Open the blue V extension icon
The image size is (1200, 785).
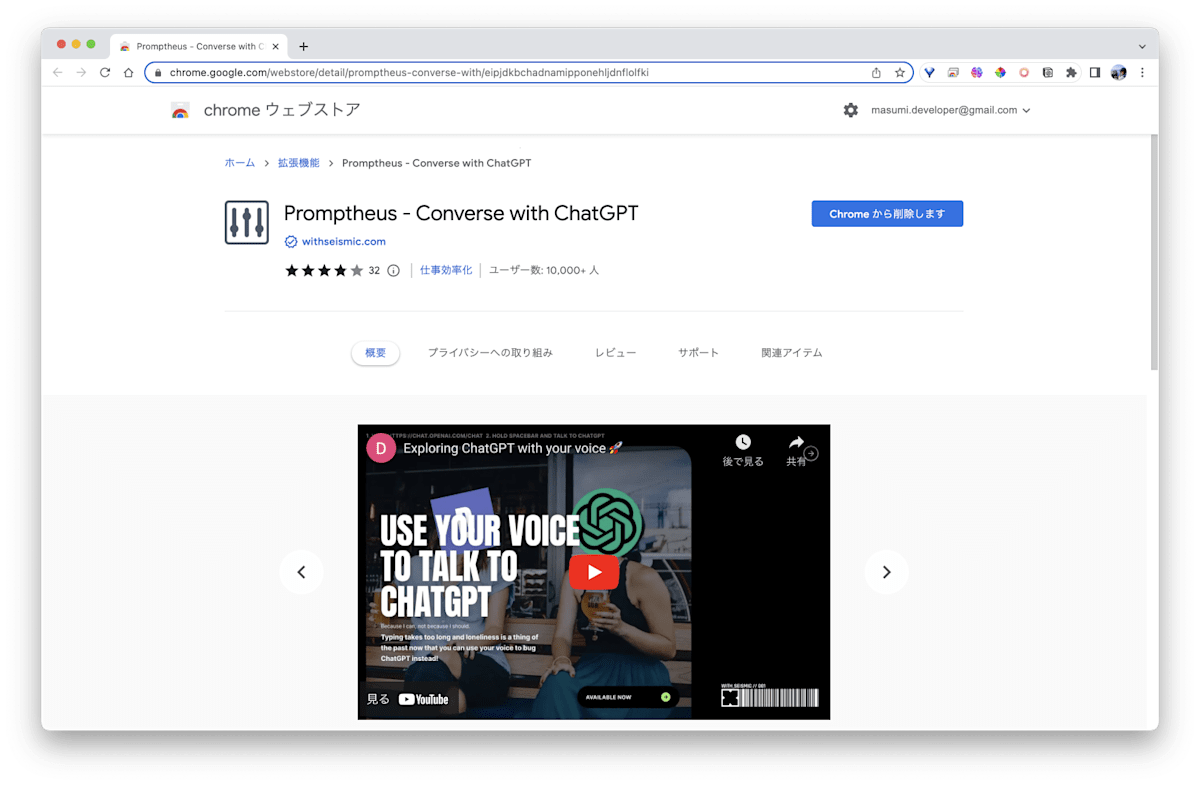tap(929, 72)
